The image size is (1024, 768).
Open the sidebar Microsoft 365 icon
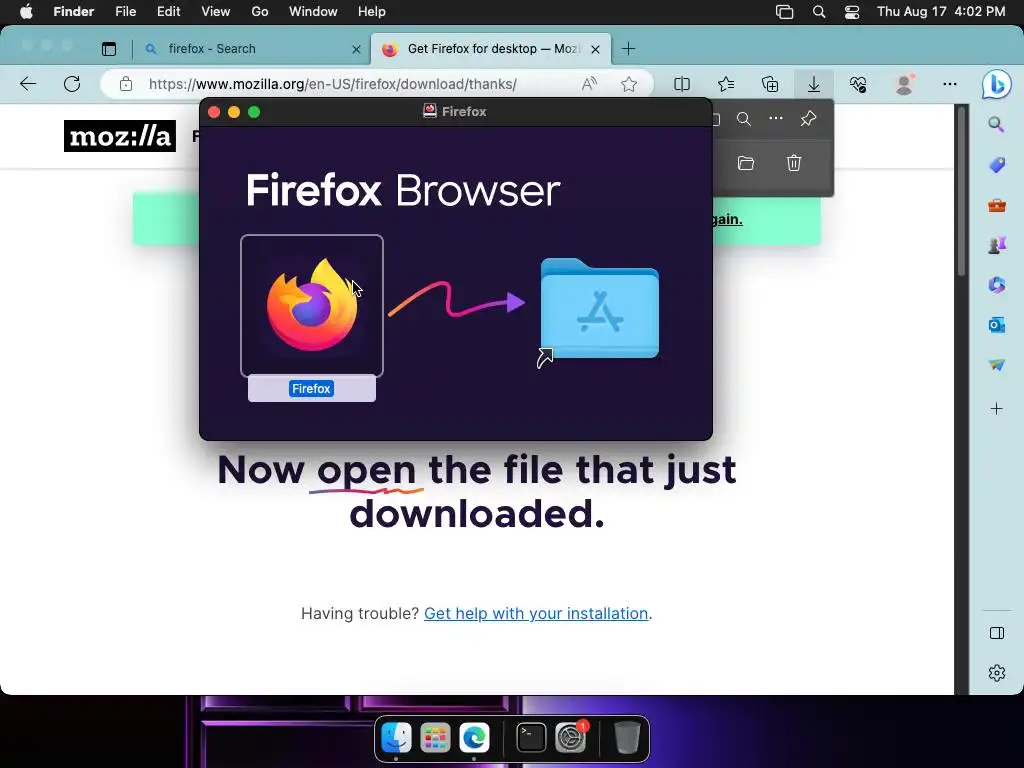996,285
